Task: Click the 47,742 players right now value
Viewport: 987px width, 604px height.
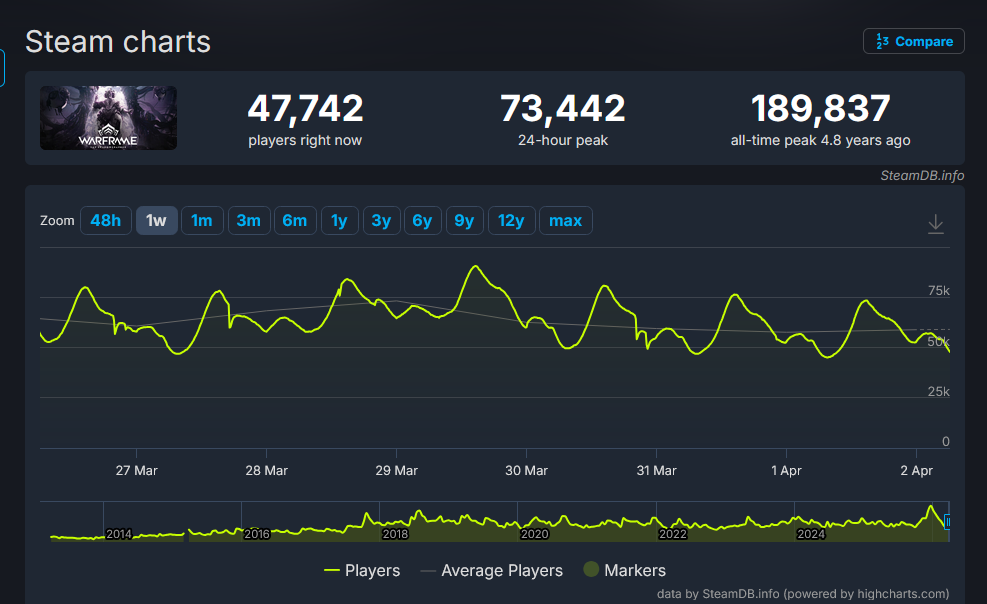Action: click(x=305, y=108)
